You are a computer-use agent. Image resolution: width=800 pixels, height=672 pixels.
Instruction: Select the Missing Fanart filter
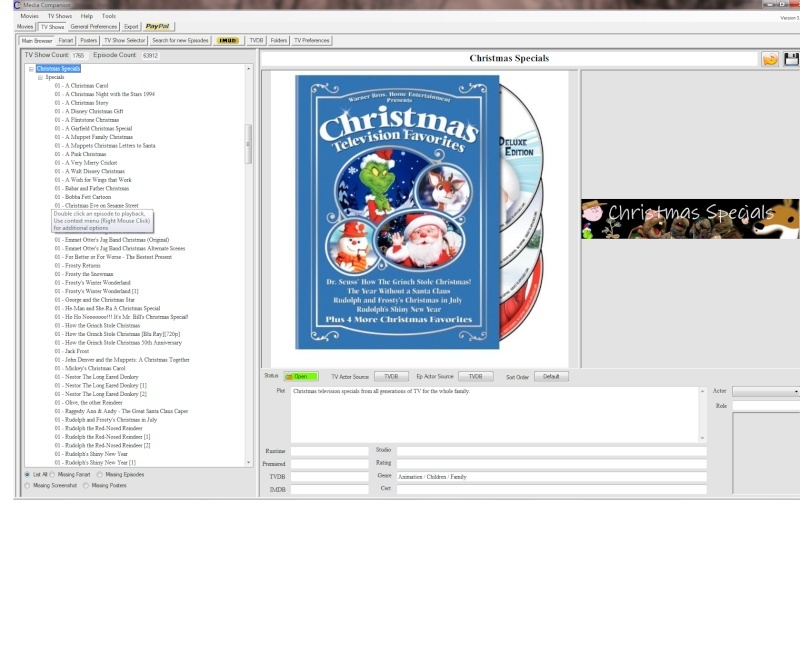[52, 475]
